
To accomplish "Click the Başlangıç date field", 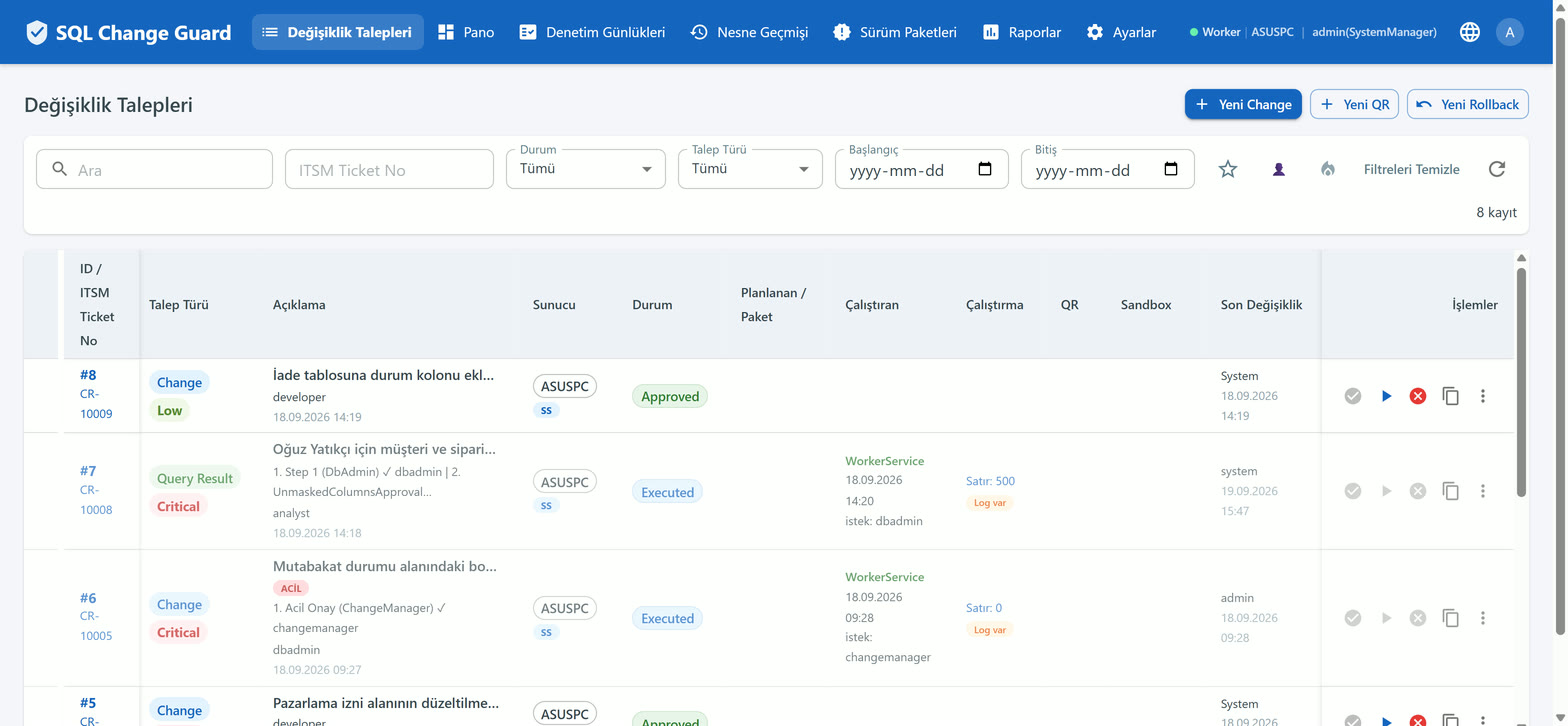I will click(x=921, y=169).
